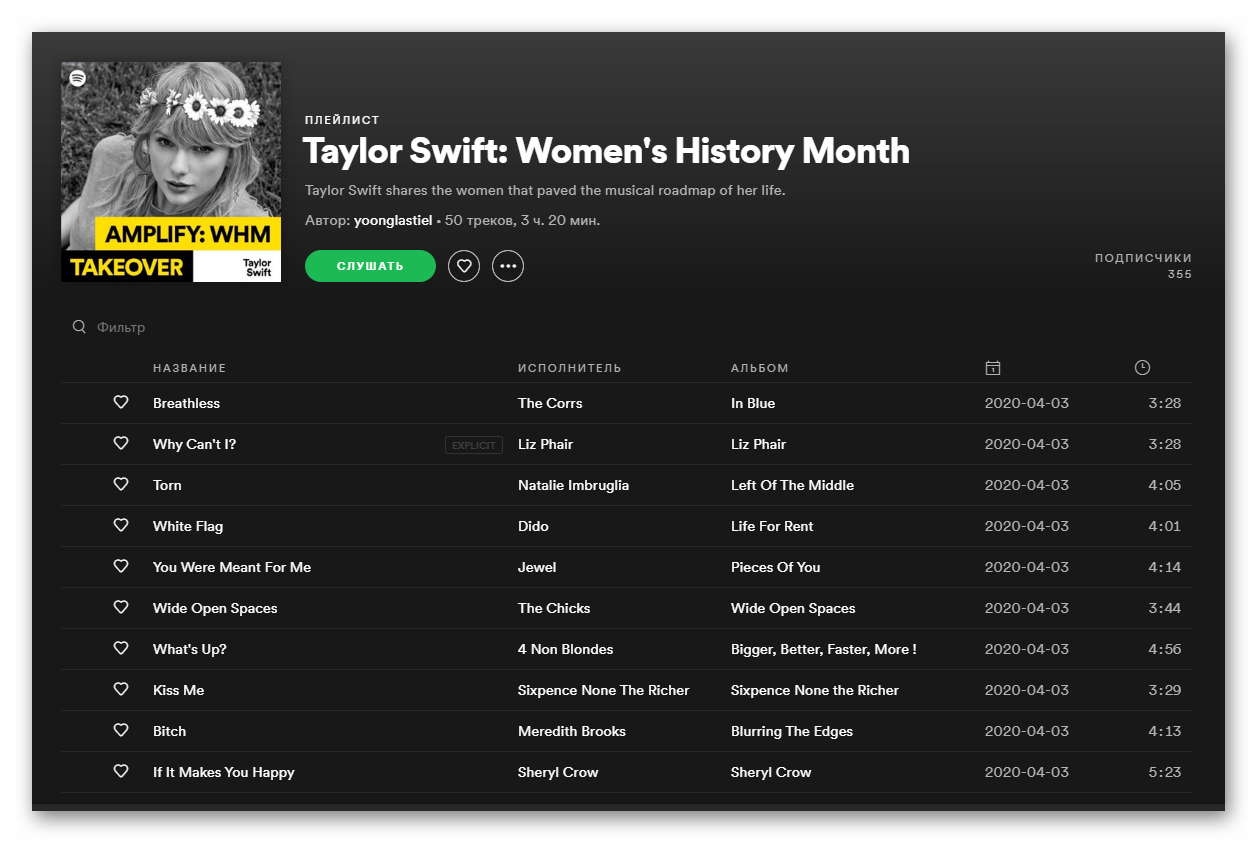Like If It Makes You Happy

pos(121,771)
